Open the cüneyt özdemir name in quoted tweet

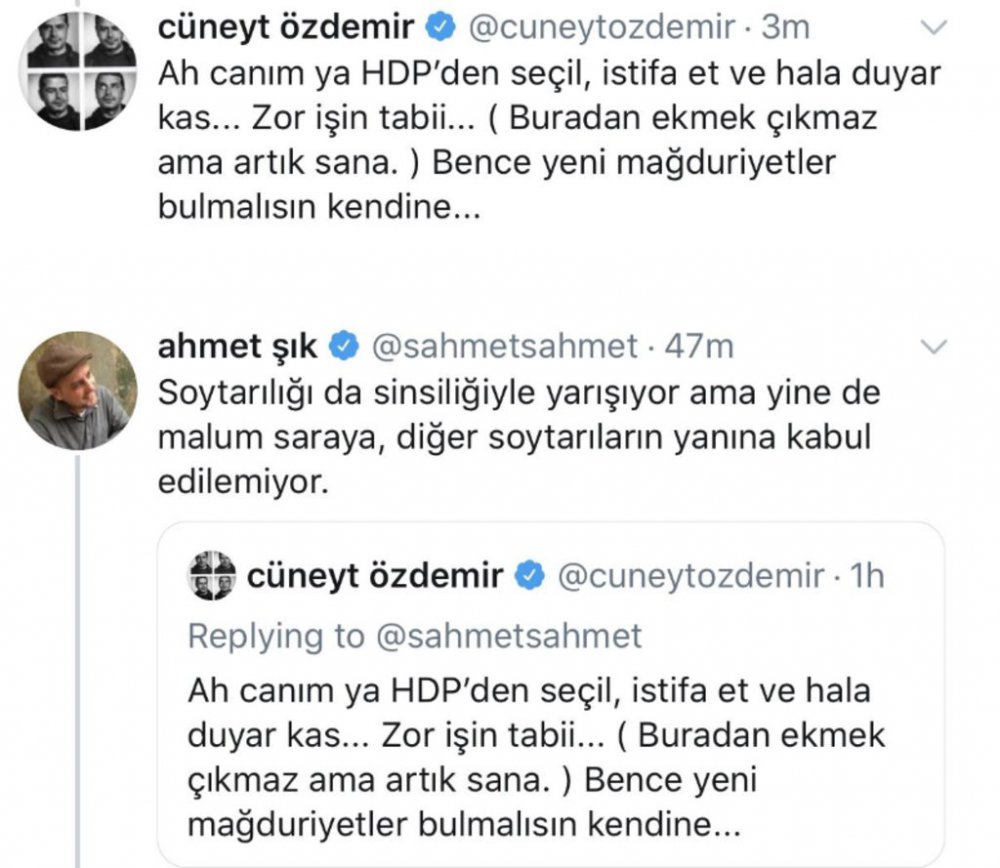point(375,576)
